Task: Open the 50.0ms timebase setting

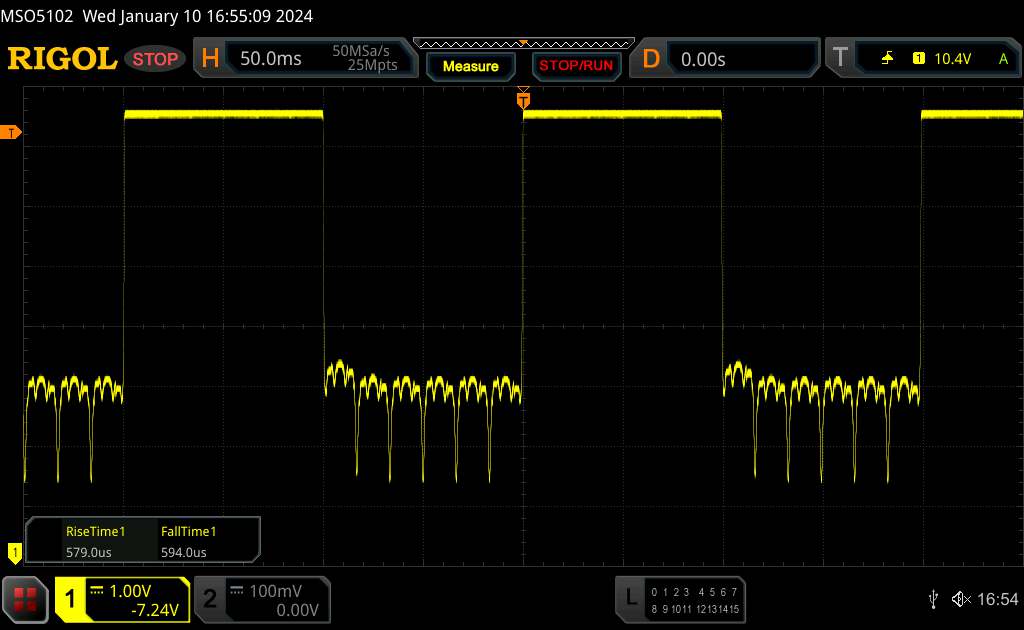Action: click(271, 59)
